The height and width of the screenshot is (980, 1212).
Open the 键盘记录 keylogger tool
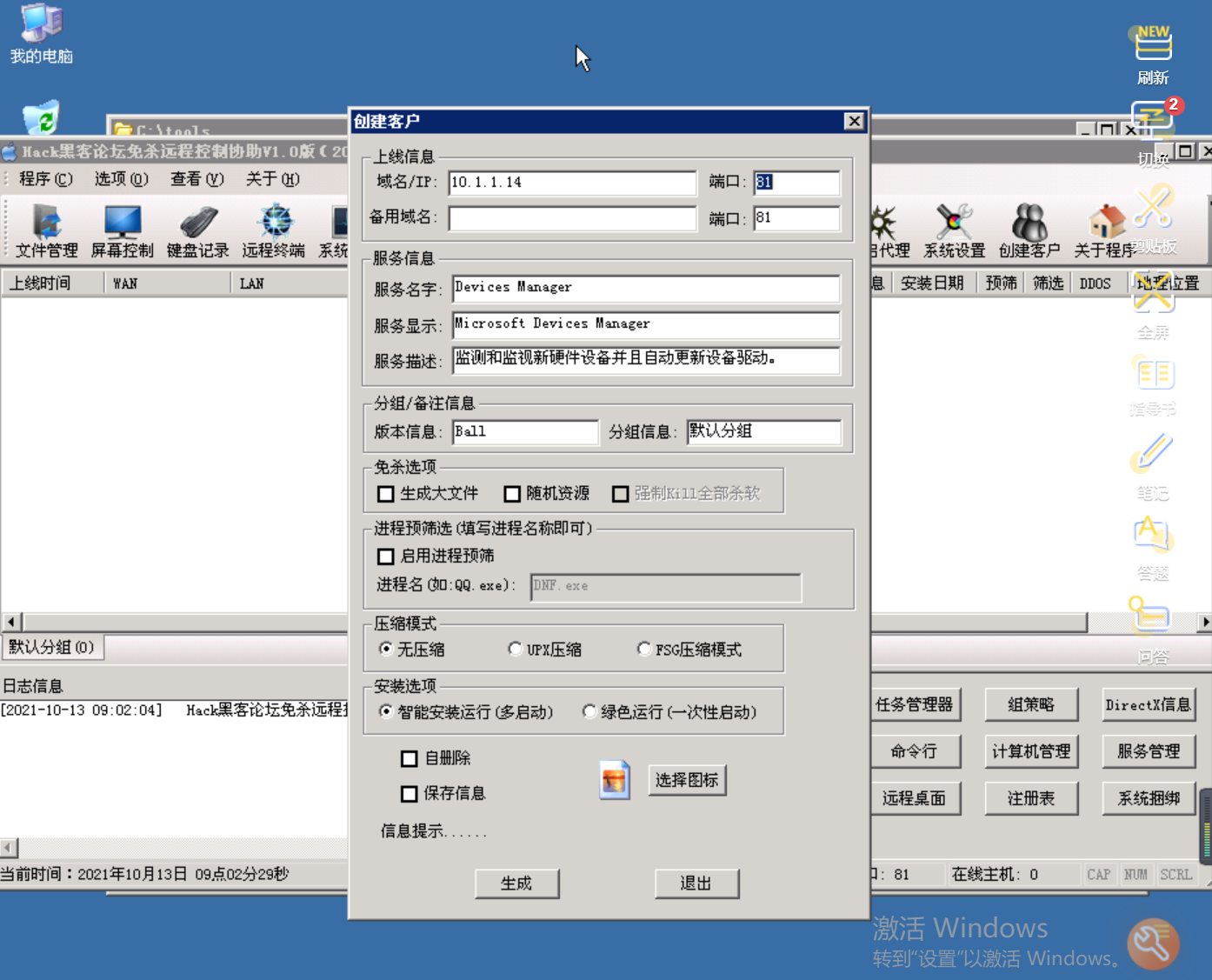[x=198, y=231]
